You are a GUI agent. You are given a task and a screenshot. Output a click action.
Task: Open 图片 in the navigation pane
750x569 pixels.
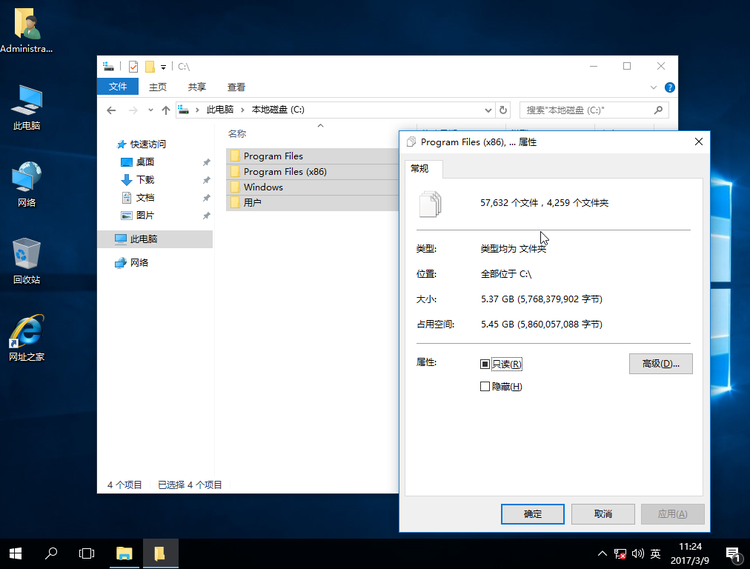point(138,215)
